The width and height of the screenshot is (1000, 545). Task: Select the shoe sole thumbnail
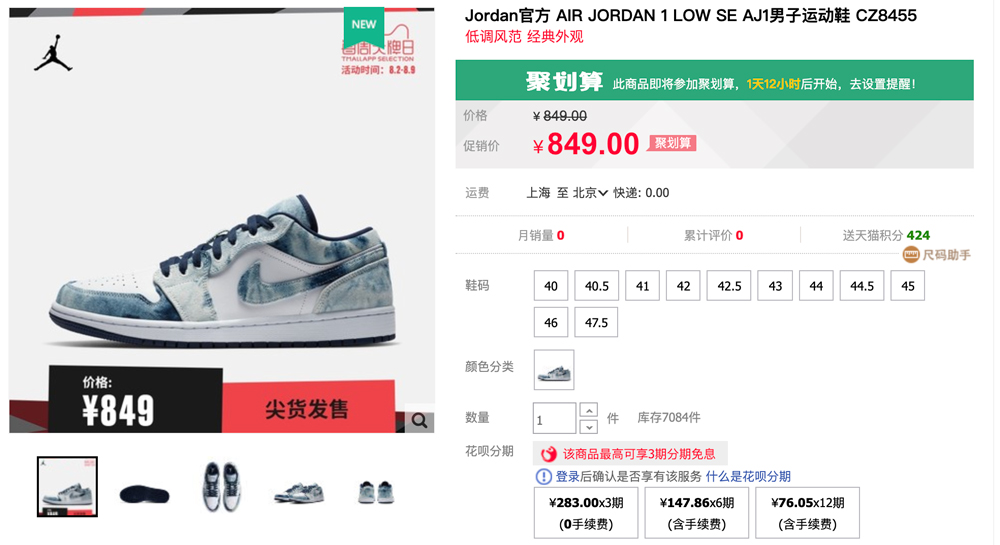pos(145,494)
